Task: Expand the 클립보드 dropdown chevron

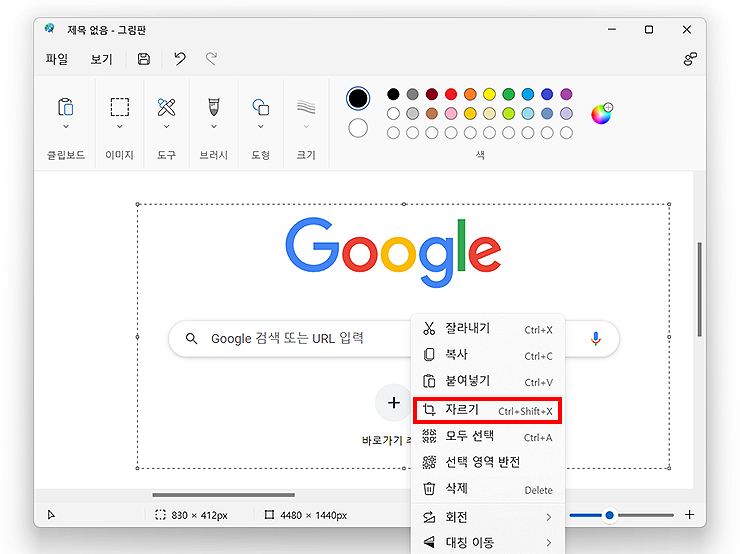Action: [x=66, y=126]
